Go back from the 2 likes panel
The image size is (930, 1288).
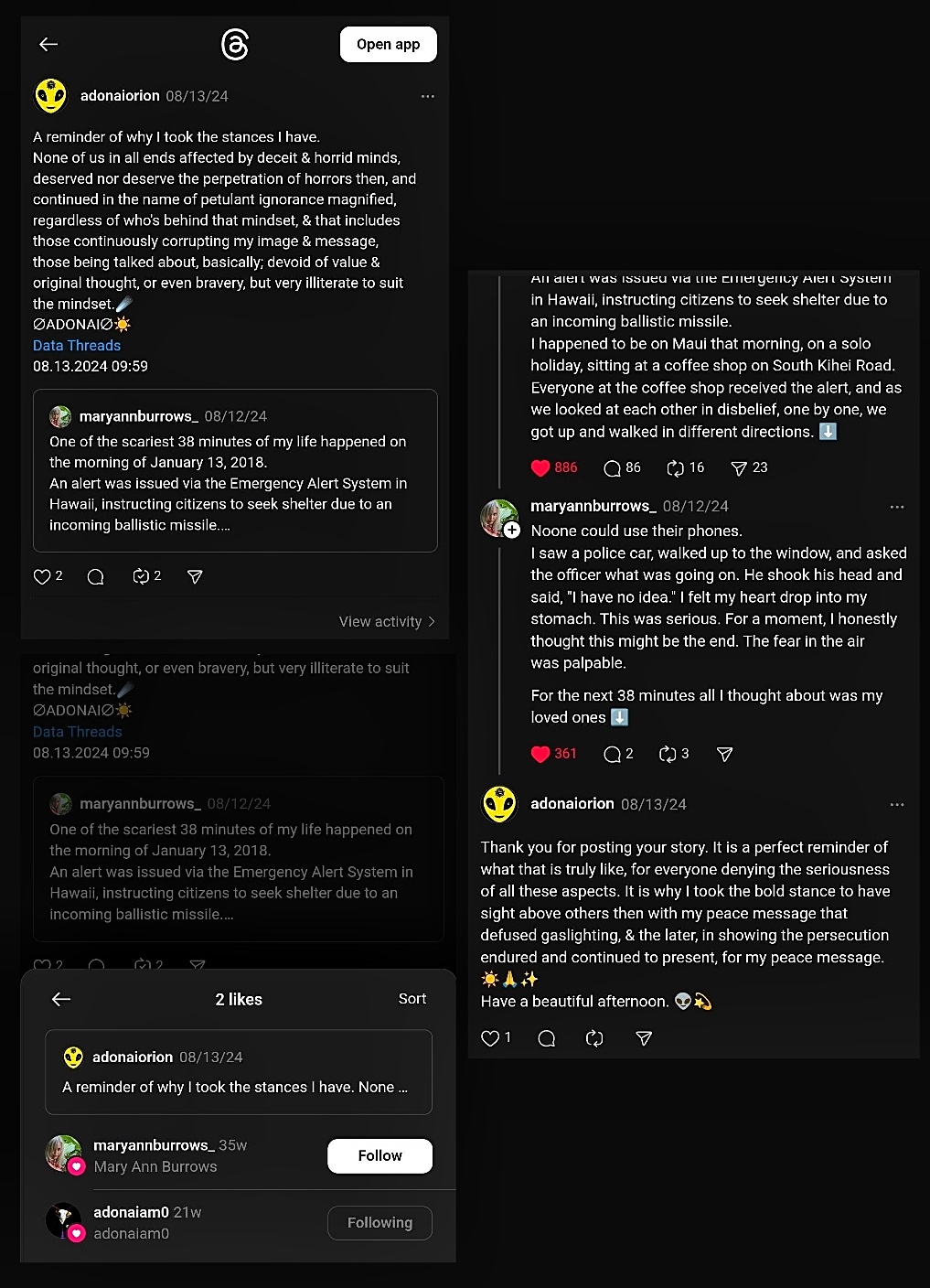tap(61, 999)
